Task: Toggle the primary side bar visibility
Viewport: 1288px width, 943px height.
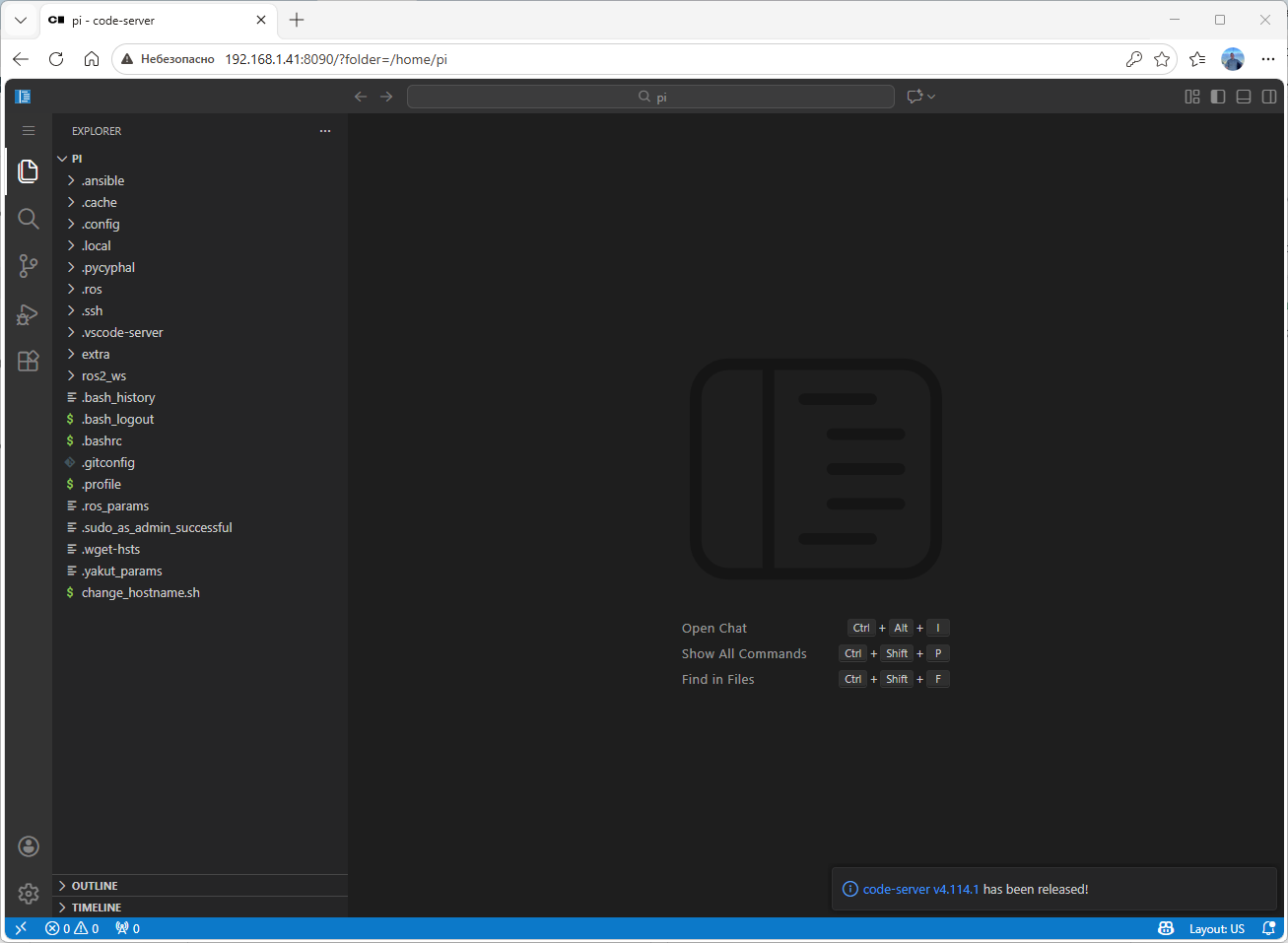Action: tap(1218, 97)
